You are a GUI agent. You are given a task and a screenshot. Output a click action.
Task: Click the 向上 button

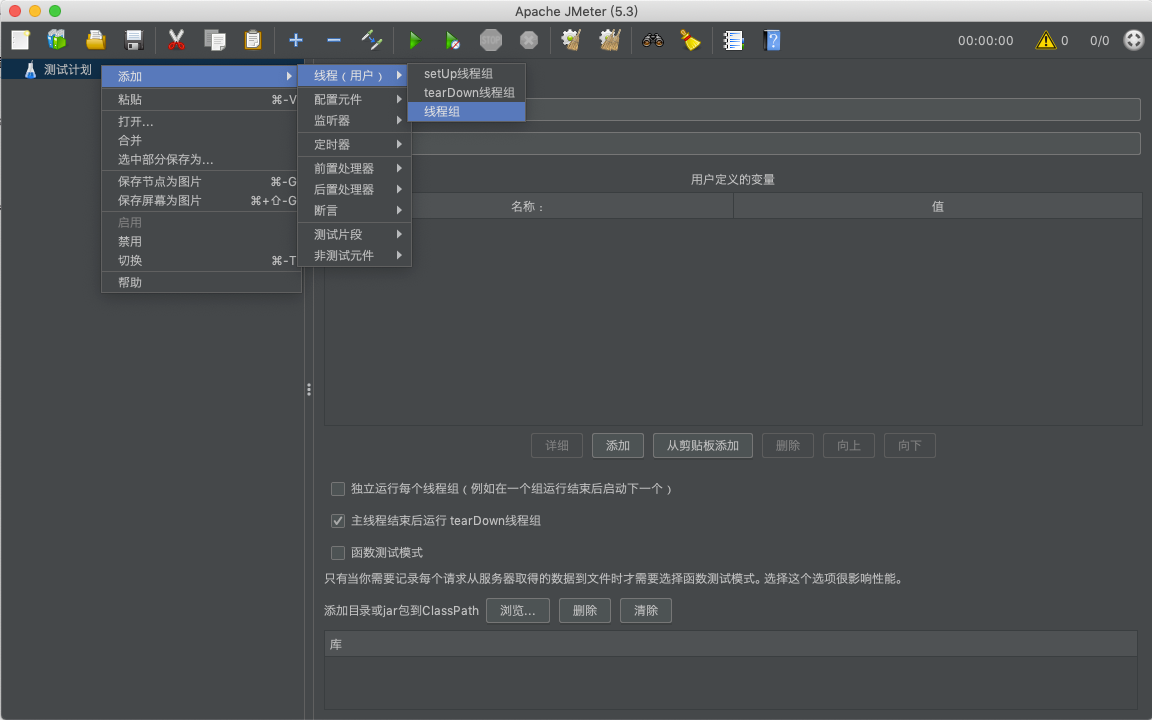pyautogui.click(x=849, y=446)
